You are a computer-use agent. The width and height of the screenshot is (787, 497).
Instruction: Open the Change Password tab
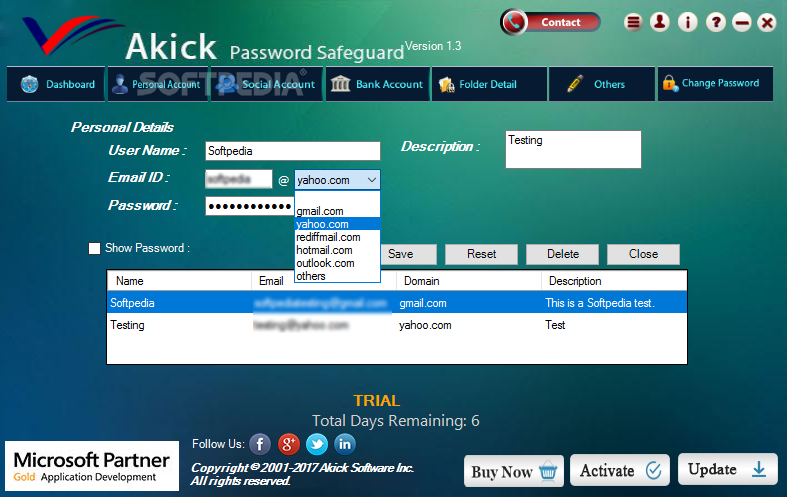coord(715,84)
